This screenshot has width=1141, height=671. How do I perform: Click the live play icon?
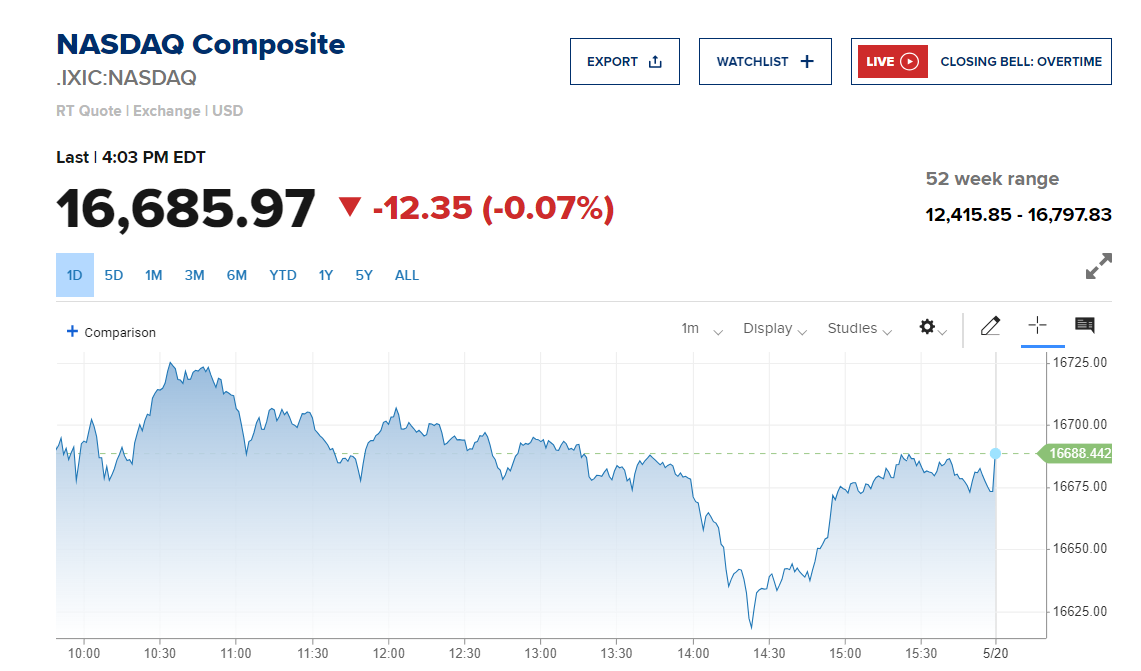click(909, 62)
